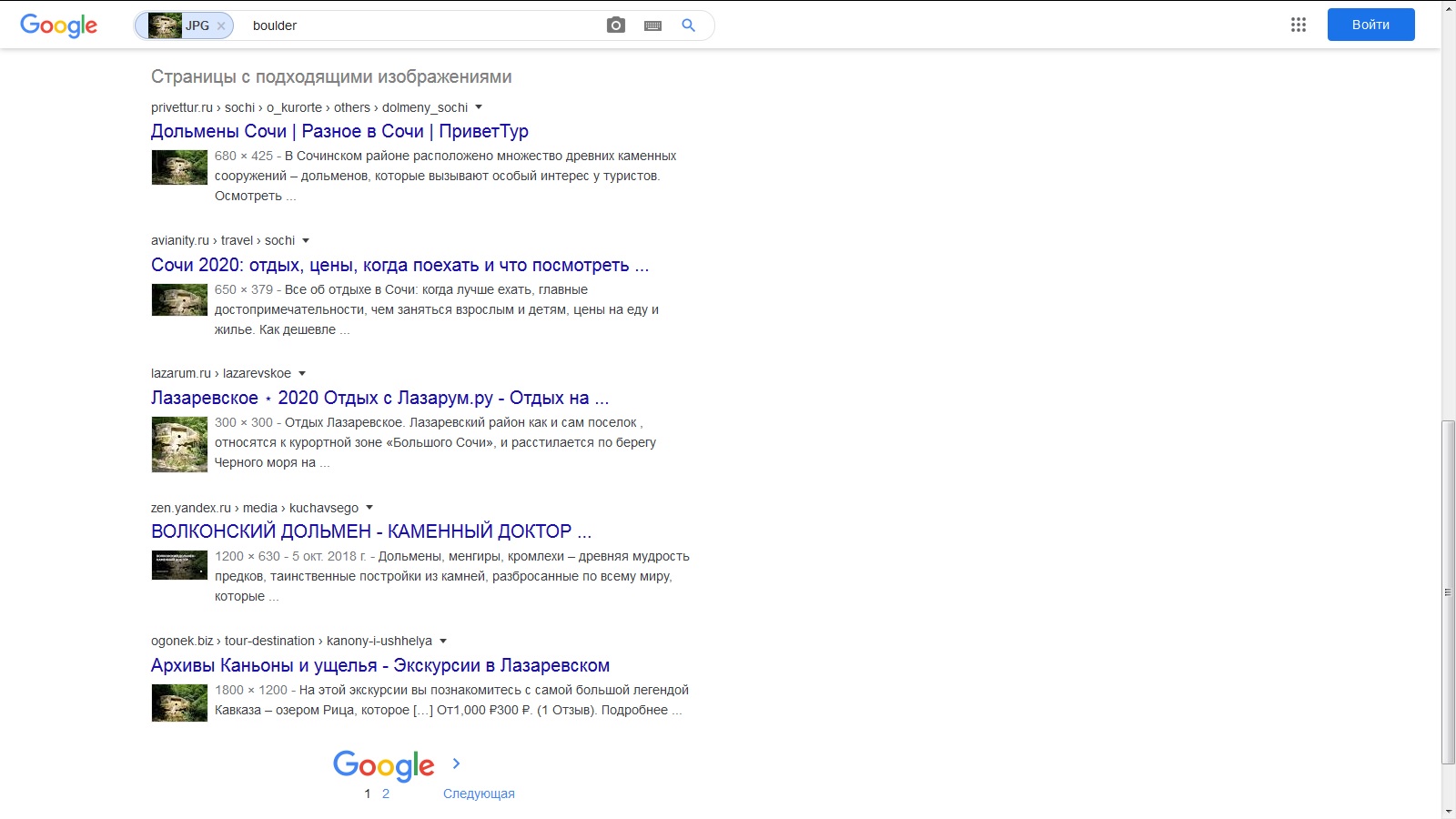Open the Архивы Каньоны и ущелья result
1456x819 pixels.
[x=380, y=665]
